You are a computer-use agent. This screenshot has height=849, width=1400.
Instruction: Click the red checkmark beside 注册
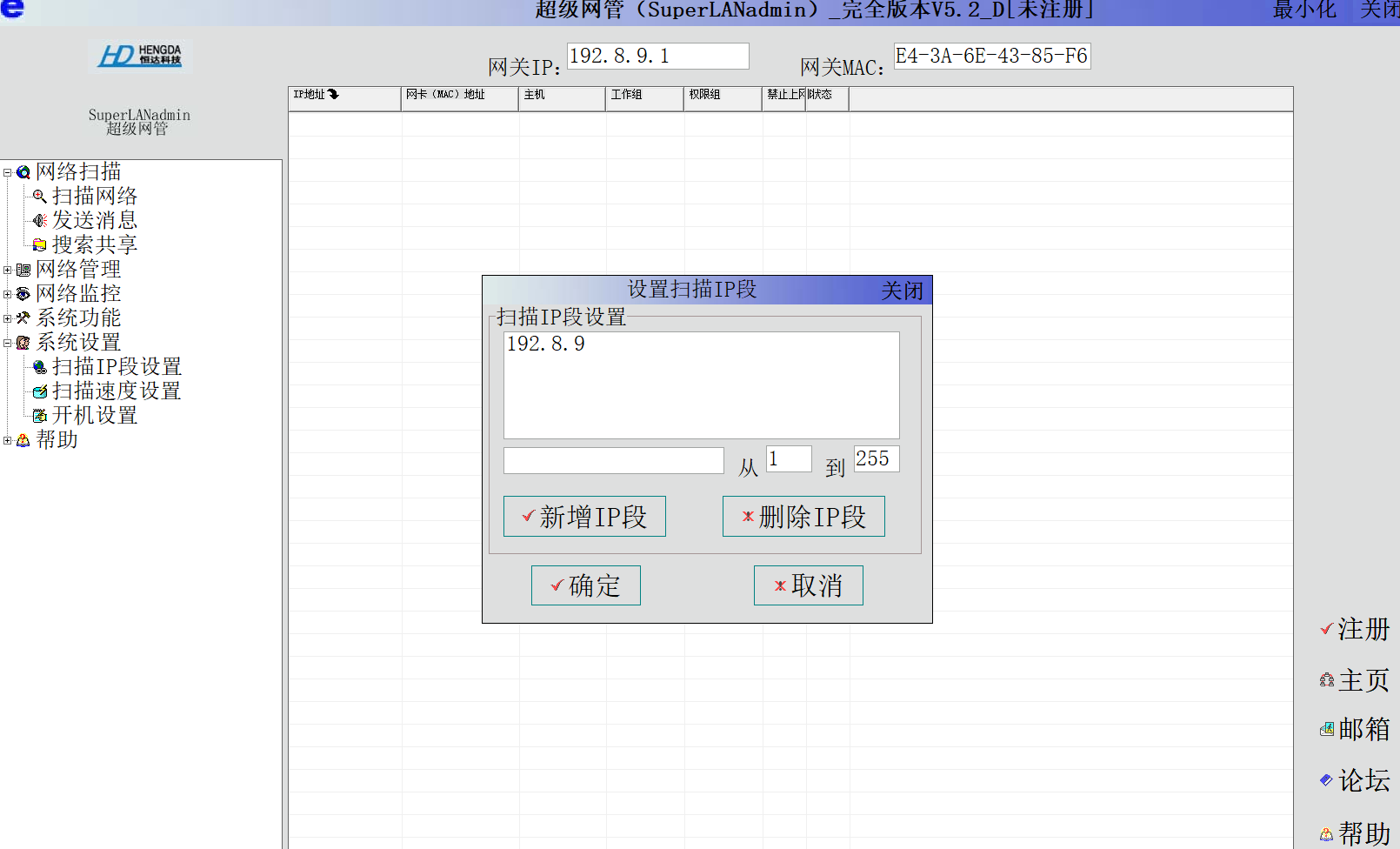coord(1327,629)
